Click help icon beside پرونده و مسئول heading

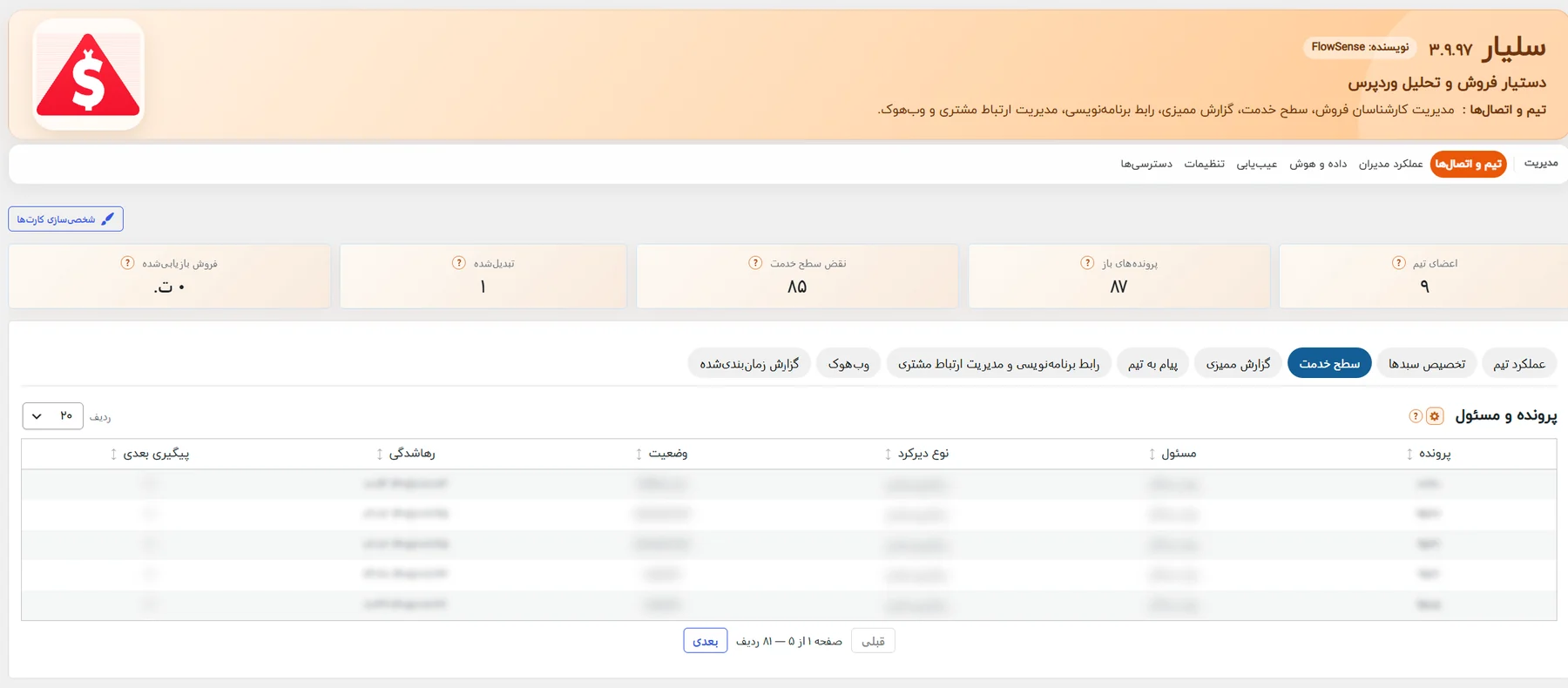(1416, 416)
